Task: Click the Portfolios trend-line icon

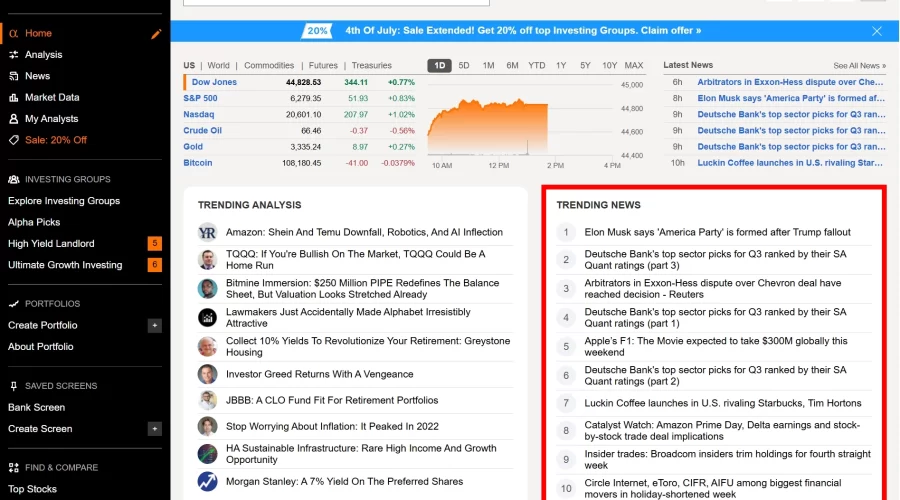Action: [14, 304]
